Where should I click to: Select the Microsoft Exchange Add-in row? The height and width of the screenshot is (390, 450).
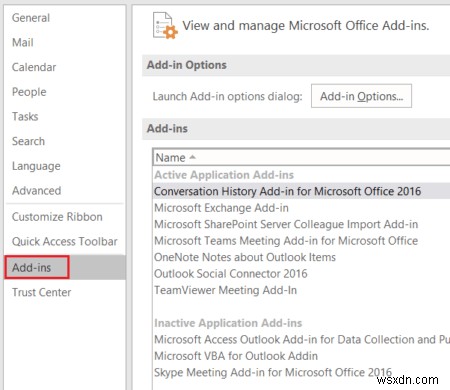click(302, 208)
